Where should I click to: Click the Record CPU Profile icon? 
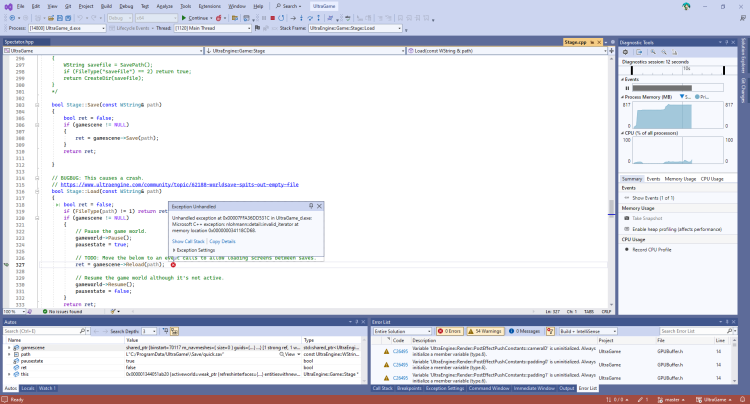(x=626, y=247)
